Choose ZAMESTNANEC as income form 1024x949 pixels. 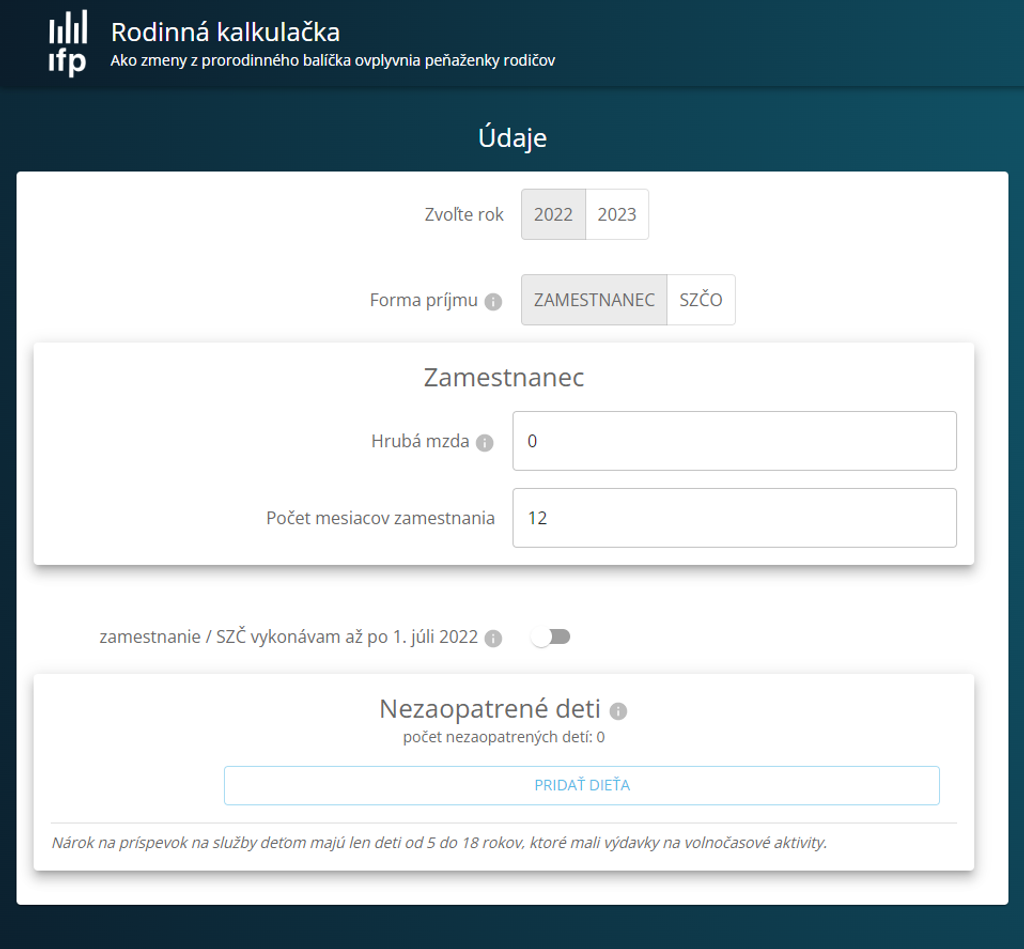pyautogui.click(x=594, y=300)
